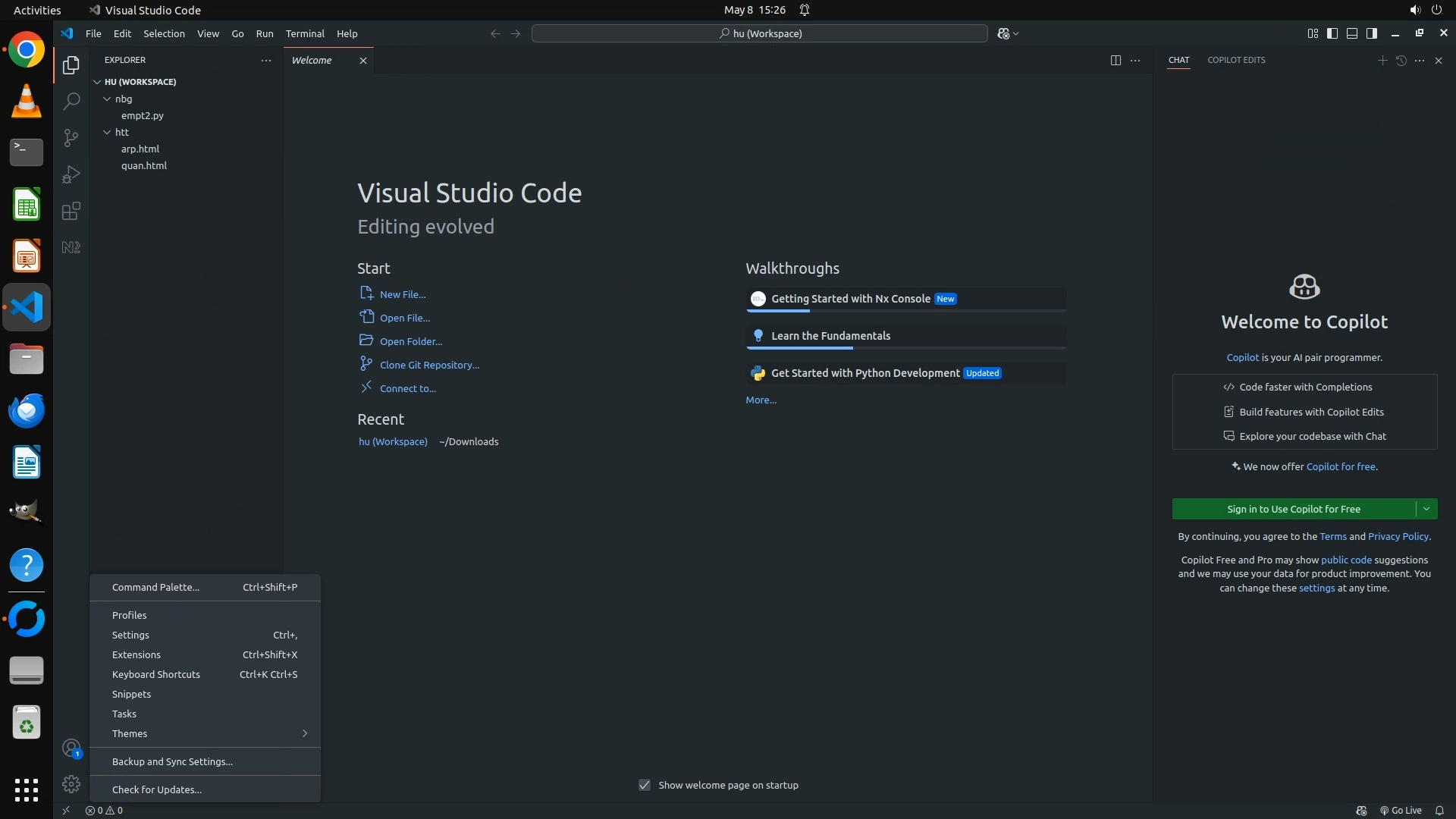1456x819 pixels.
Task: Uncheck Show welcome page on startup
Action: pyautogui.click(x=645, y=785)
